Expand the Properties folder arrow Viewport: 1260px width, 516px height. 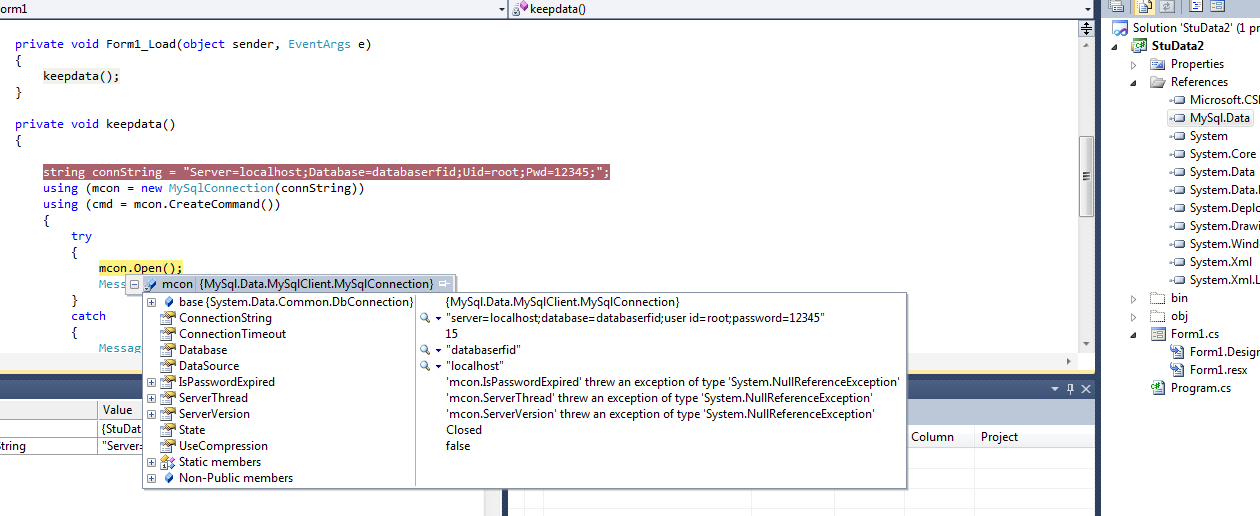click(x=1134, y=64)
